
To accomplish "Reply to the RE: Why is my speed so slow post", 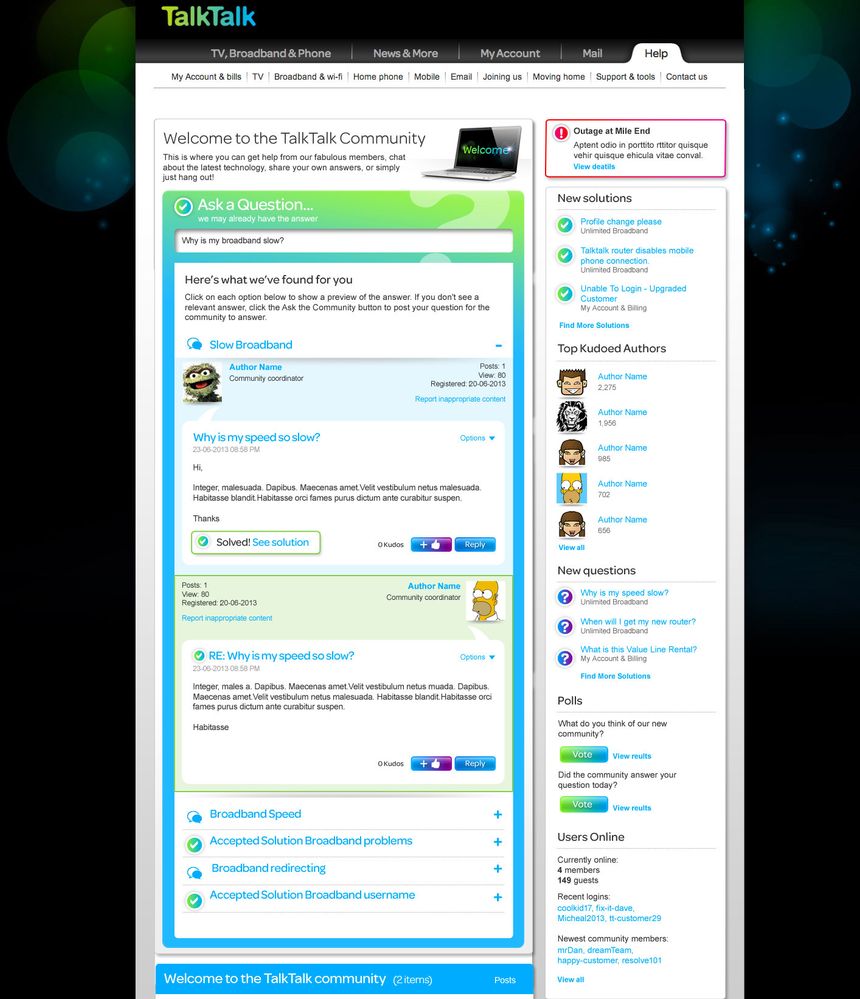I will [475, 763].
